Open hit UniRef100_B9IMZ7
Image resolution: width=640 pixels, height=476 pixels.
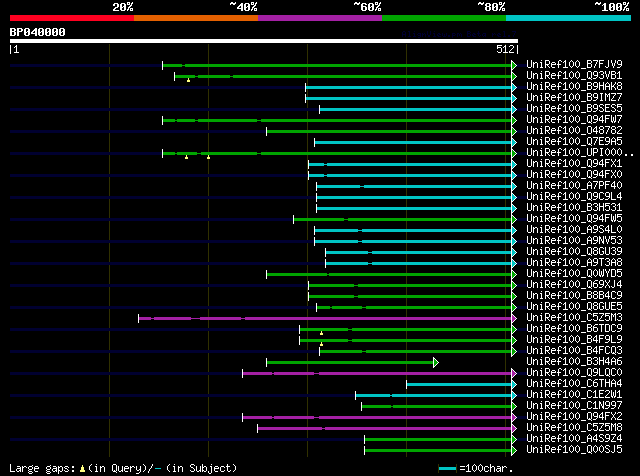pos(574,97)
